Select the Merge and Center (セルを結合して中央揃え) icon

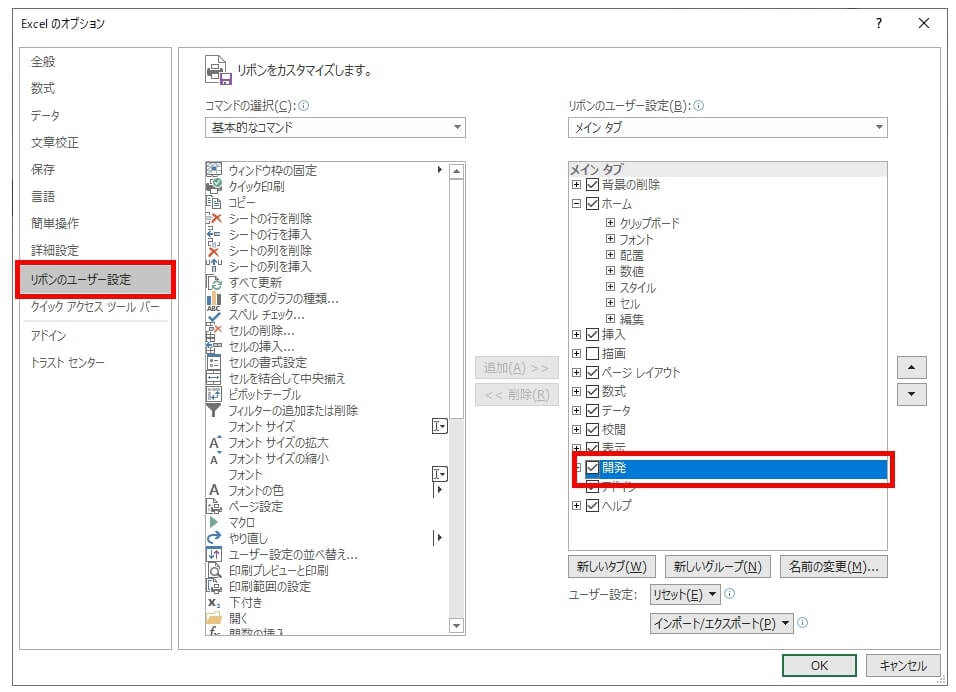(x=213, y=378)
